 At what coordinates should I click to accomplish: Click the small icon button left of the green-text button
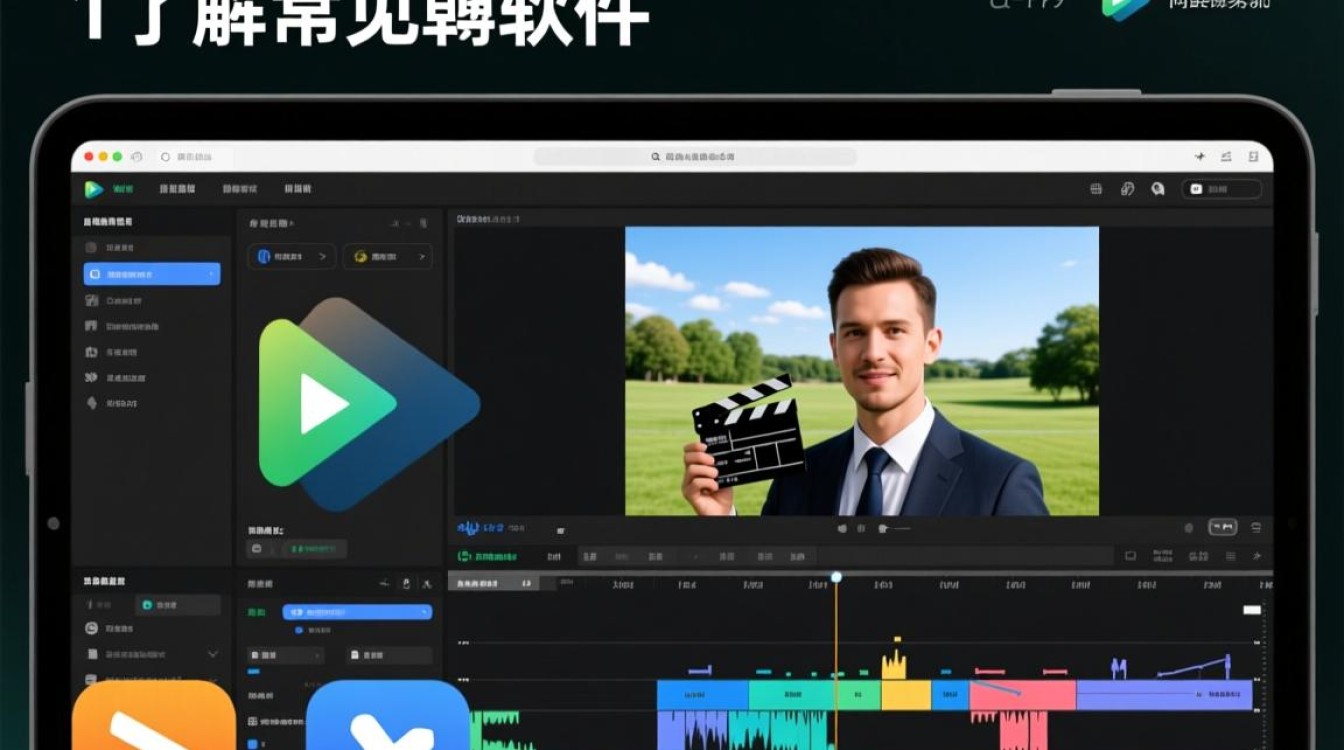tap(257, 549)
